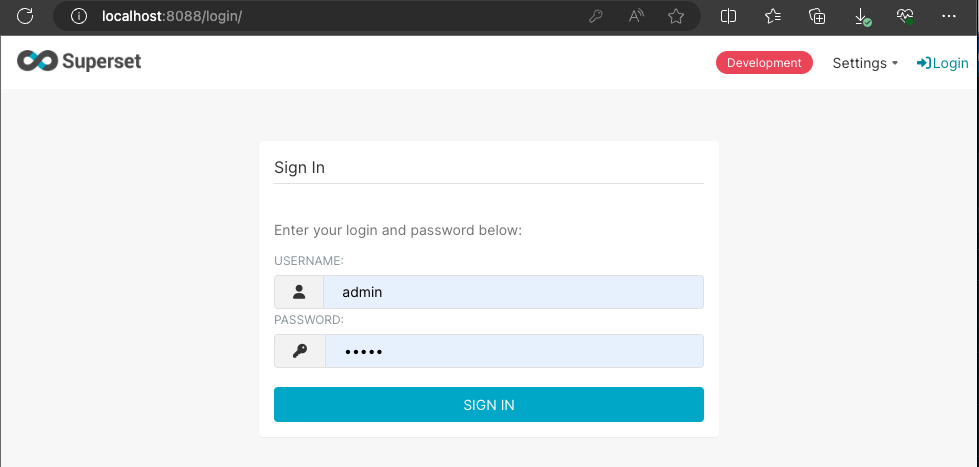Click the user icon beside username

299,292
